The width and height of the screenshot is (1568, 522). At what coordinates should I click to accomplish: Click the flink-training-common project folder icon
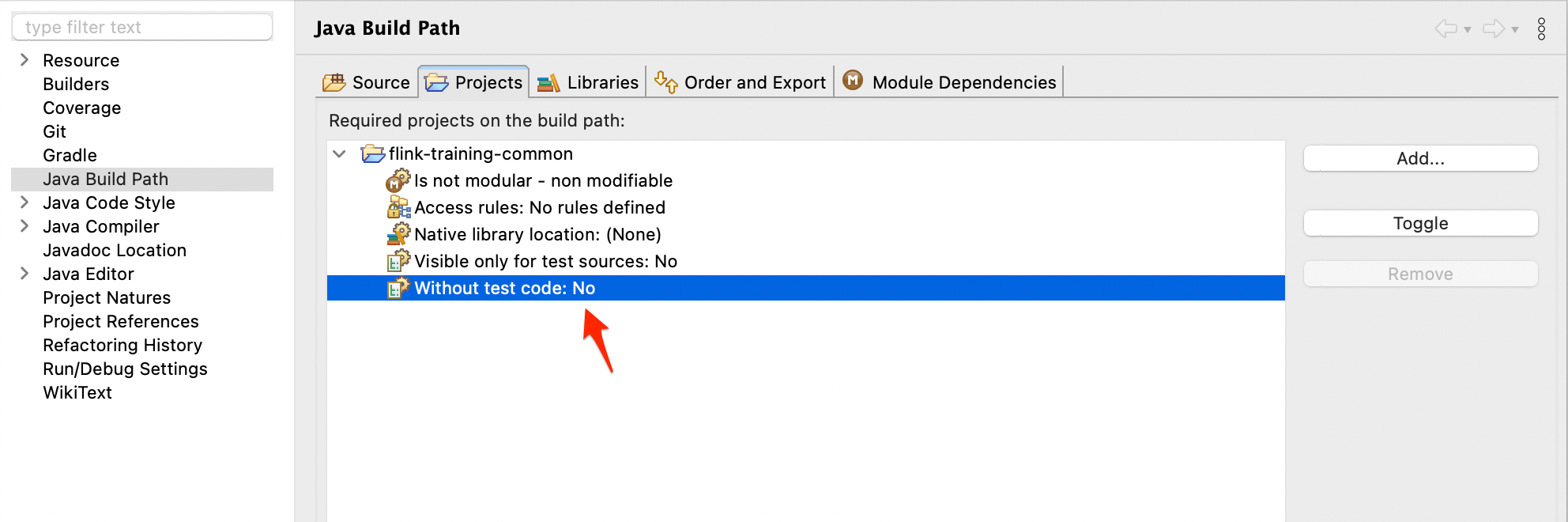pyautogui.click(x=373, y=153)
